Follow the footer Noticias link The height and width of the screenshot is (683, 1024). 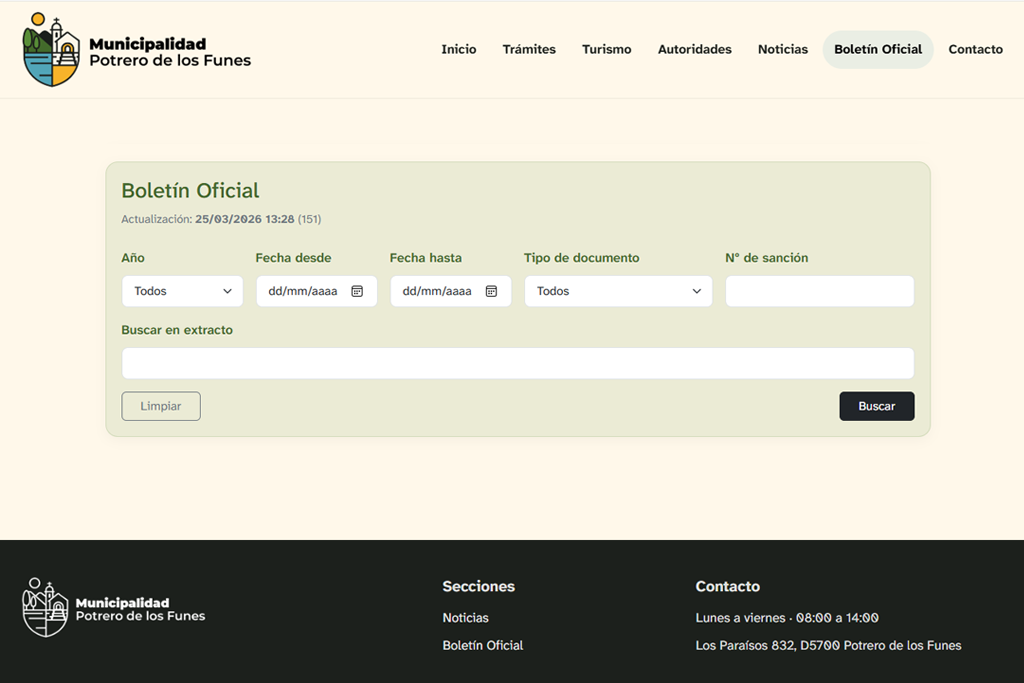tap(466, 618)
